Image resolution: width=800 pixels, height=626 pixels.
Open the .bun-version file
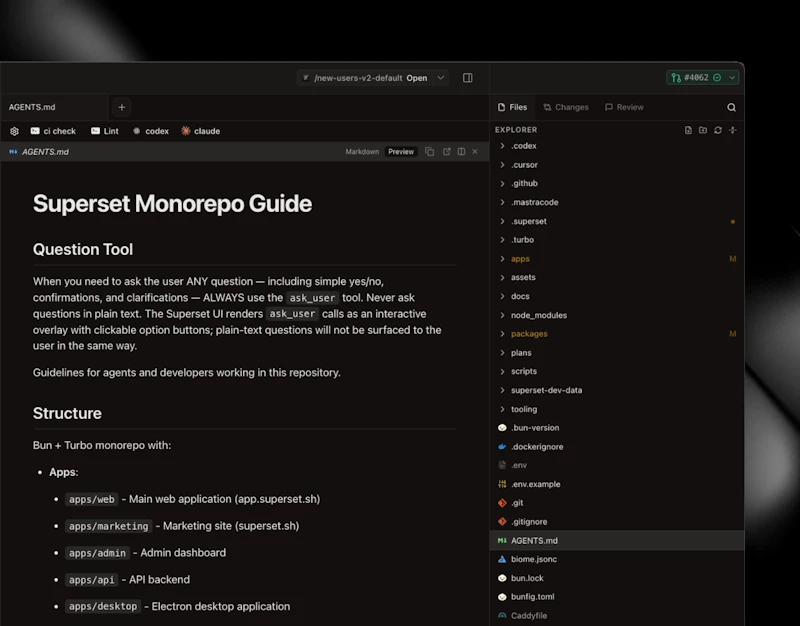click(617, 428)
